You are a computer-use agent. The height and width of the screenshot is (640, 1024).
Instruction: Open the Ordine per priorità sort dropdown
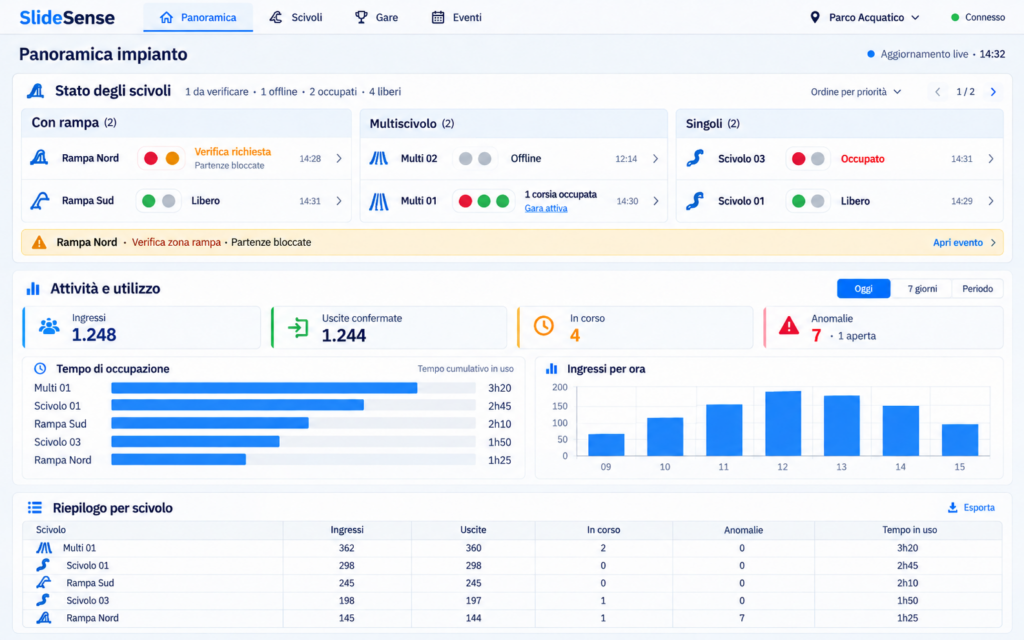(x=856, y=92)
